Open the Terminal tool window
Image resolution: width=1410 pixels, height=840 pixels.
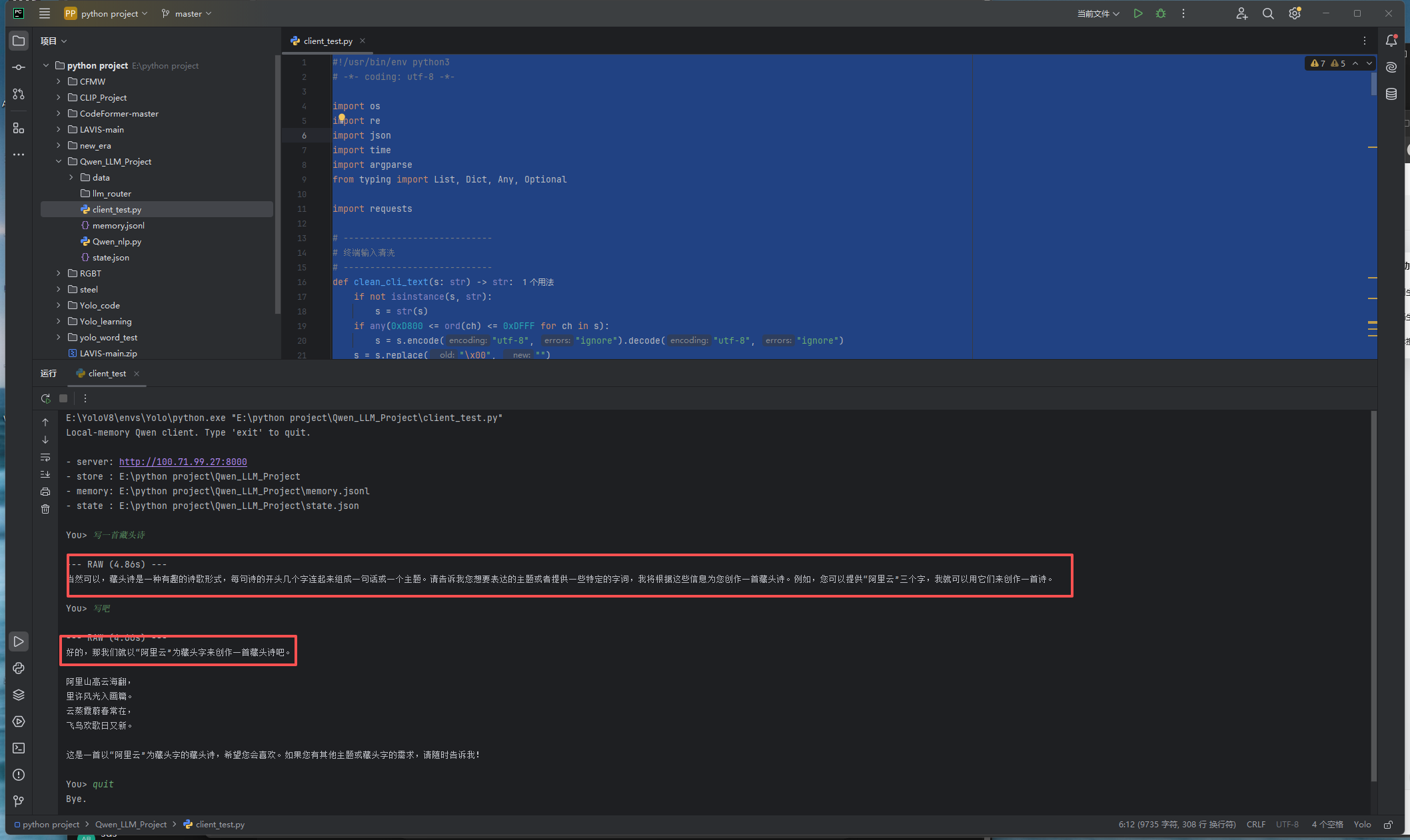(19, 748)
